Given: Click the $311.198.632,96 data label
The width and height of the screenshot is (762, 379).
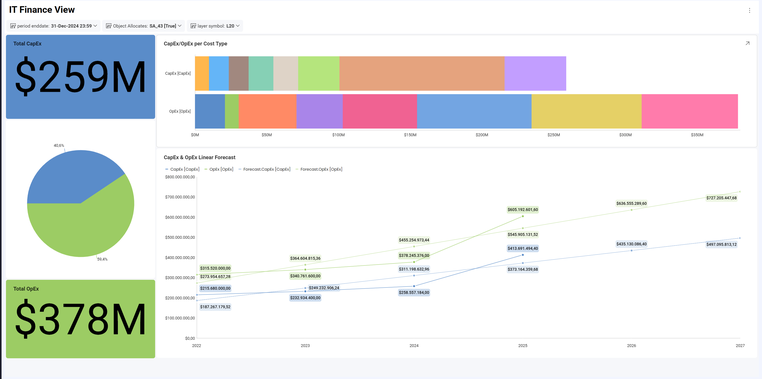Looking at the screenshot, I should tap(414, 269).
